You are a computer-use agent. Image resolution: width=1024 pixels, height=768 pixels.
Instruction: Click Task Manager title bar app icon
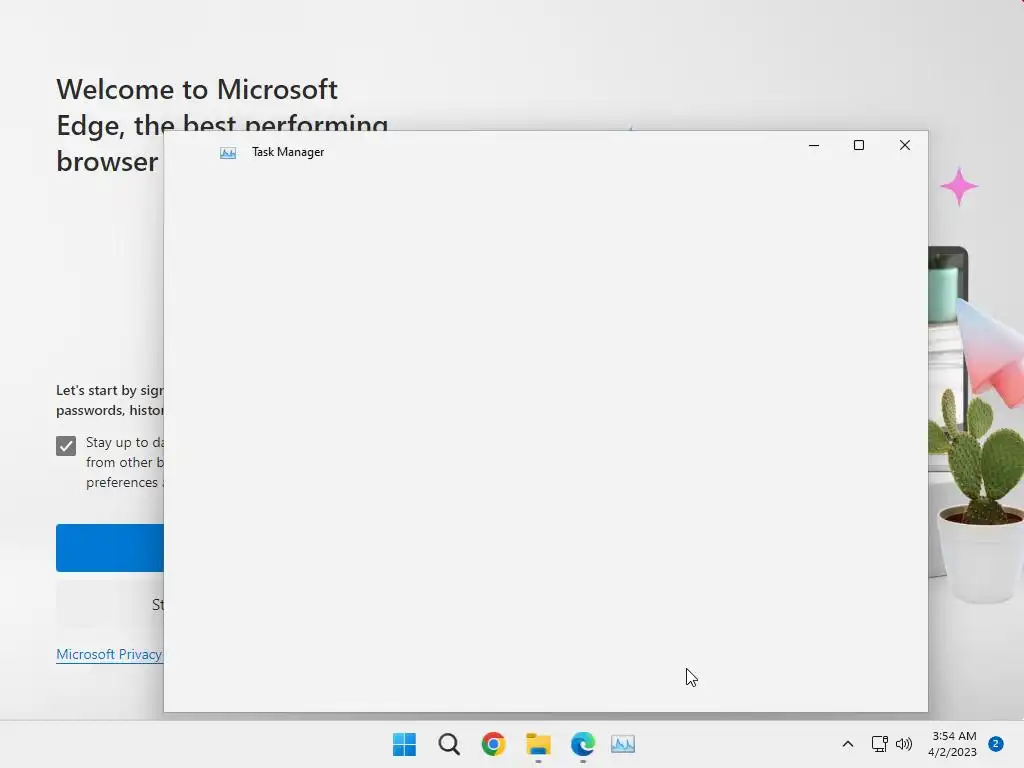tap(228, 153)
